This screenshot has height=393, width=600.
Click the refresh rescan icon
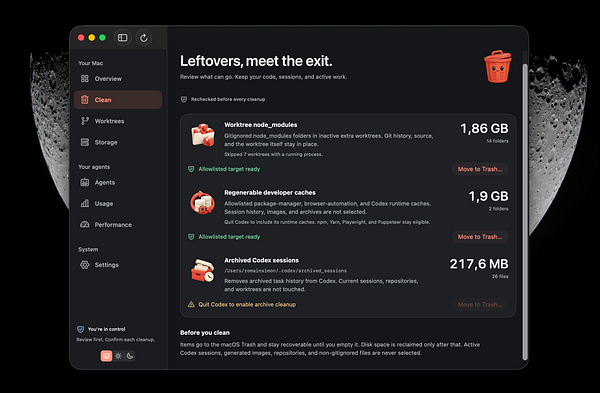[143, 38]
